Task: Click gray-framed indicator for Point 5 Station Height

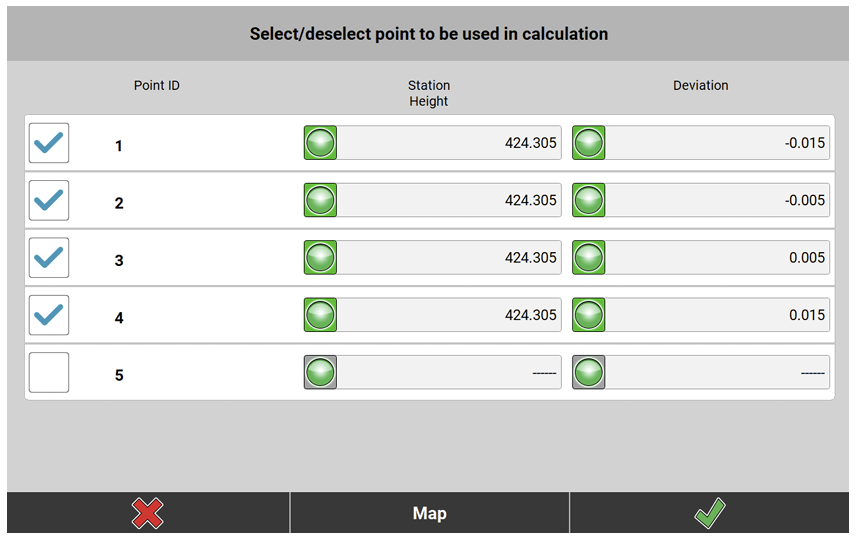Action: (x=320, y=372)
